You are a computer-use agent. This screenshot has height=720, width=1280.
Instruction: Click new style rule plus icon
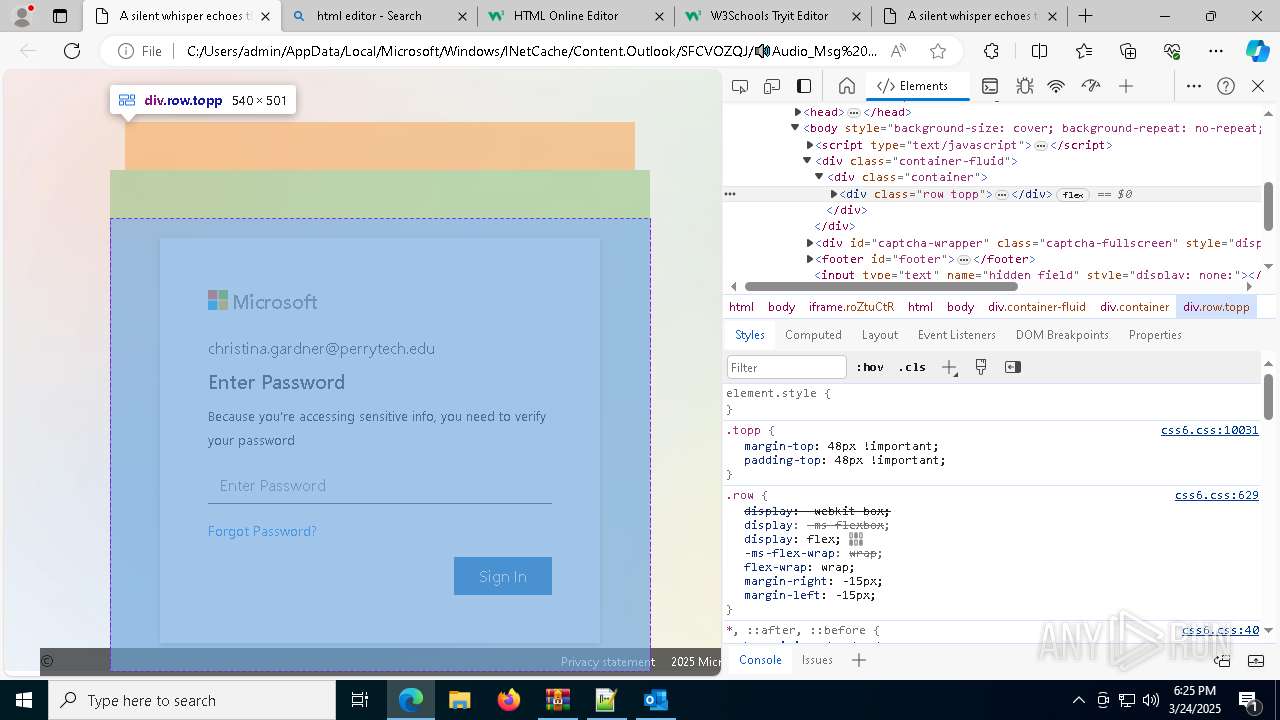949,367
